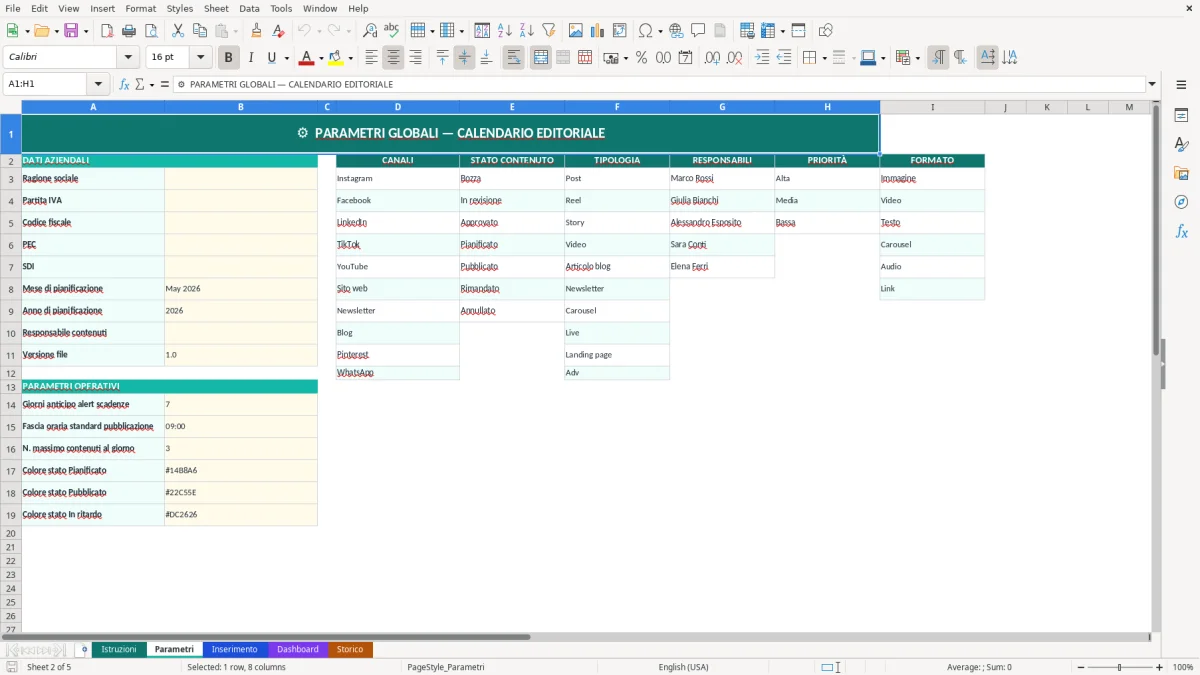
Task: Click English (USA) language in status bar
Action: [x=683, y=667]
